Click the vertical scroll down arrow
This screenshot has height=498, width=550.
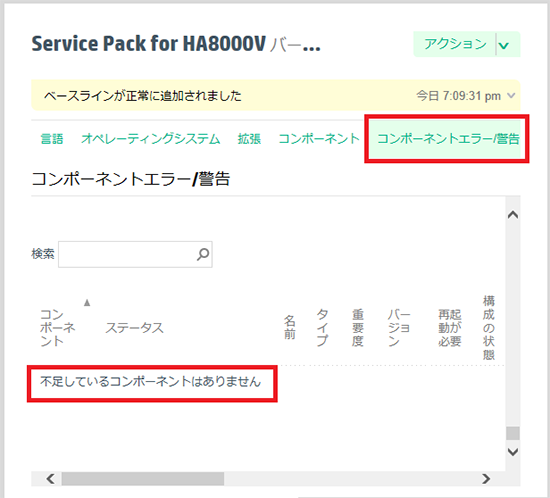pyautogui.click(x=513, y=452)
